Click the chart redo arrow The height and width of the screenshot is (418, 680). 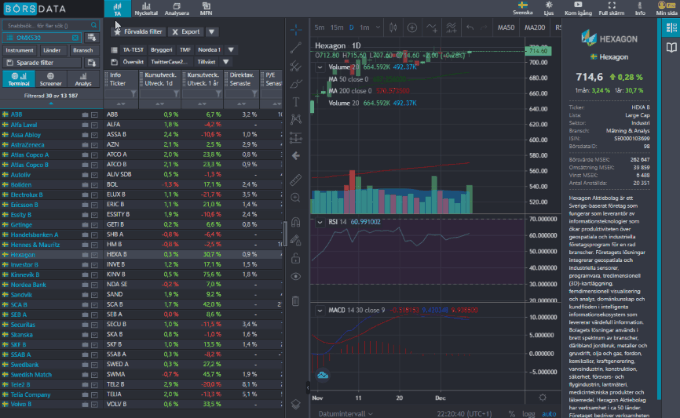[484, 28]
